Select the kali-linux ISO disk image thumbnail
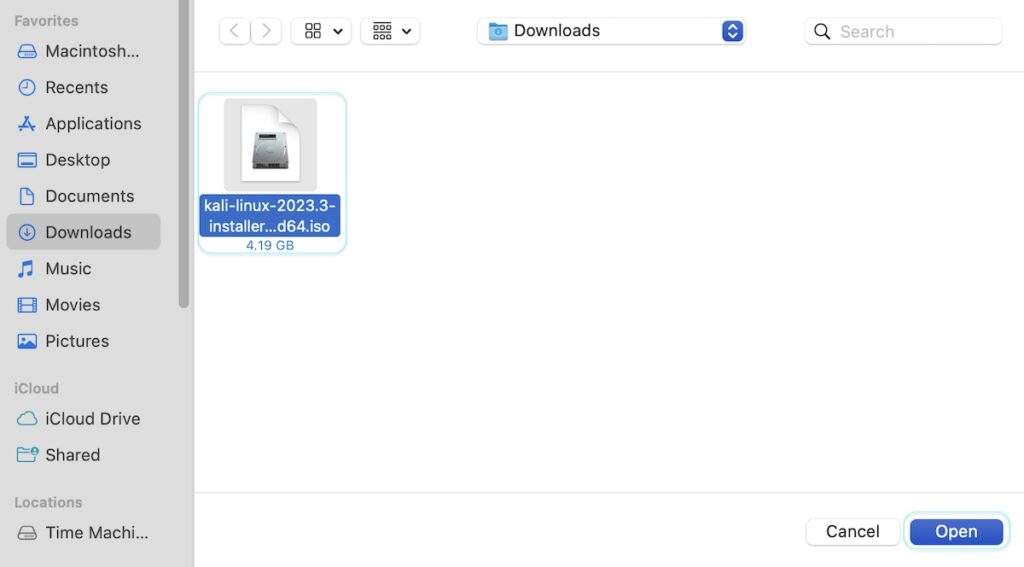Viewport: 1024px width, 567px height. point(270,144)
